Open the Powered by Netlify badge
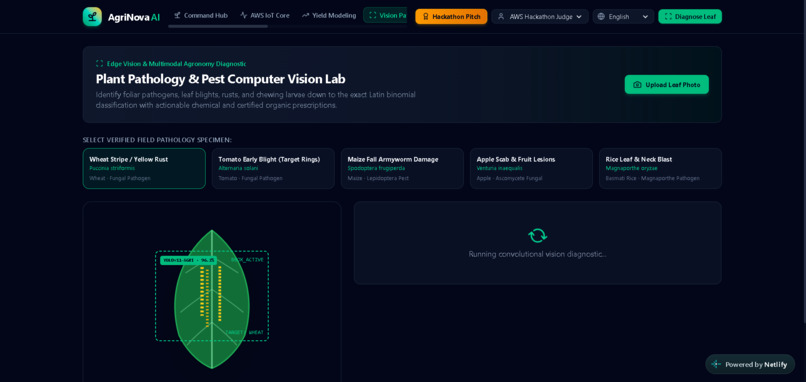This screenshot has width=806, height=382. [750, 365]
